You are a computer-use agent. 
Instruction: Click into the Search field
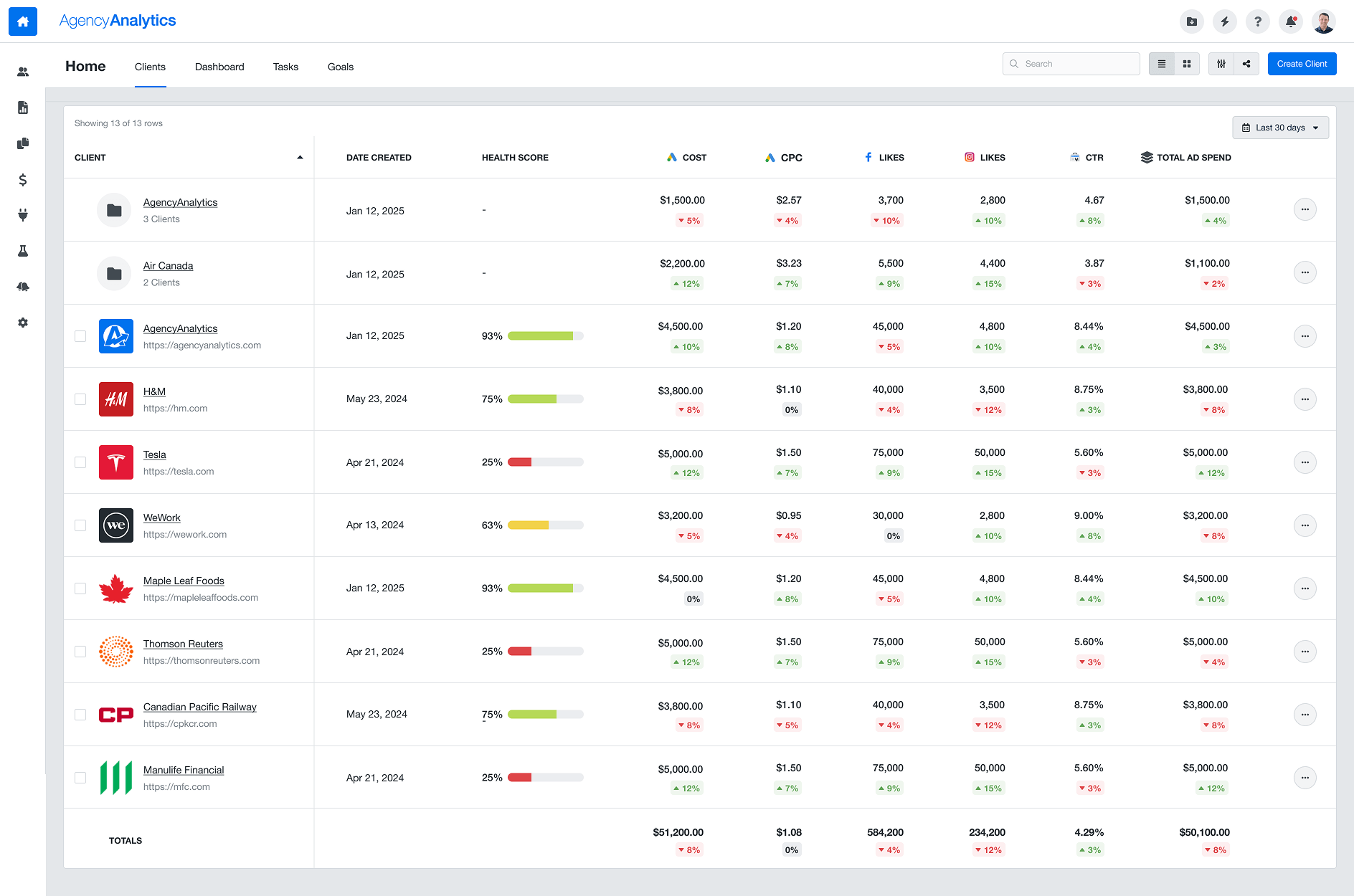1071,64
